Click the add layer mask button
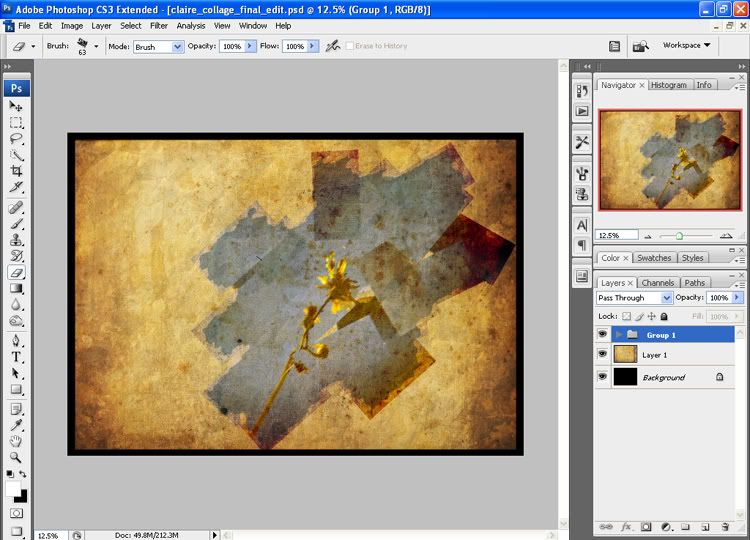 tap(646, 527)
